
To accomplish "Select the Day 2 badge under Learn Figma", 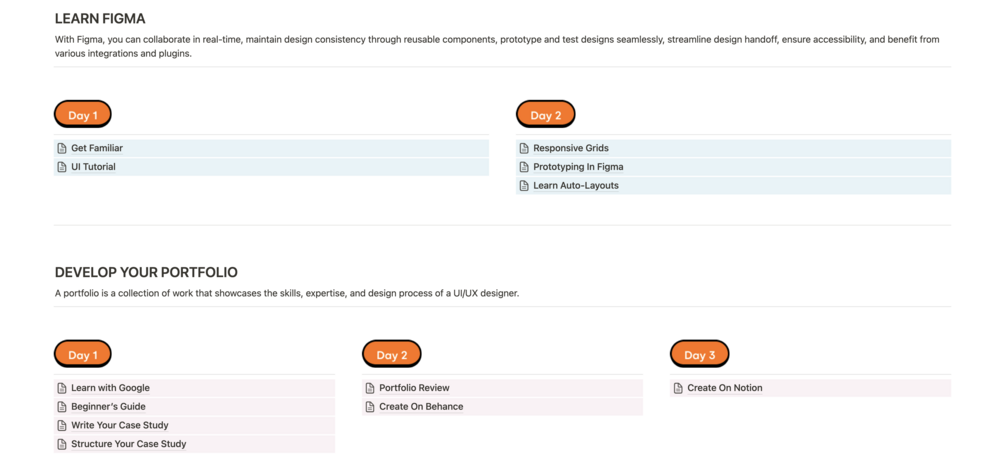I will tap(545, 115).
